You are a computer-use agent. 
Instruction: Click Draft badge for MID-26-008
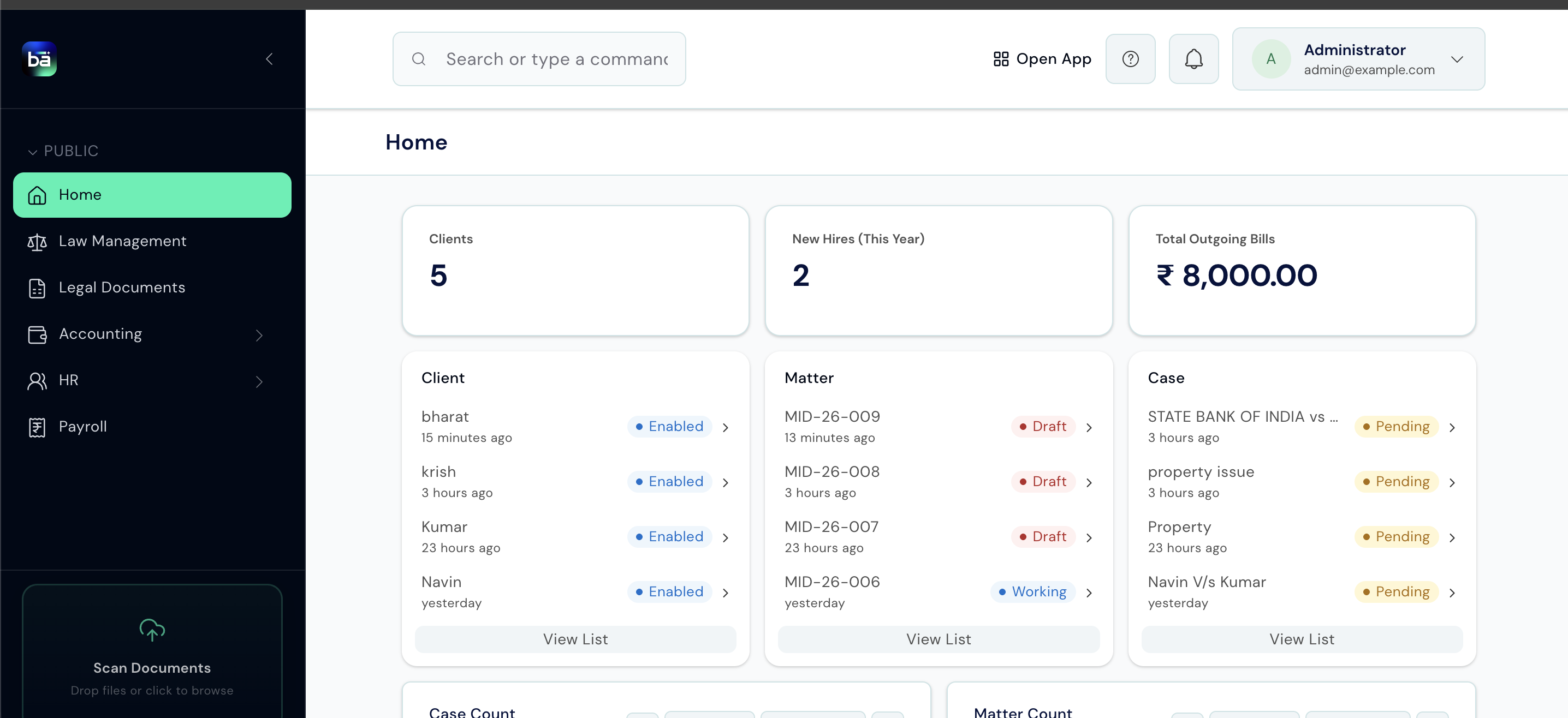(x=1043, y=482)
